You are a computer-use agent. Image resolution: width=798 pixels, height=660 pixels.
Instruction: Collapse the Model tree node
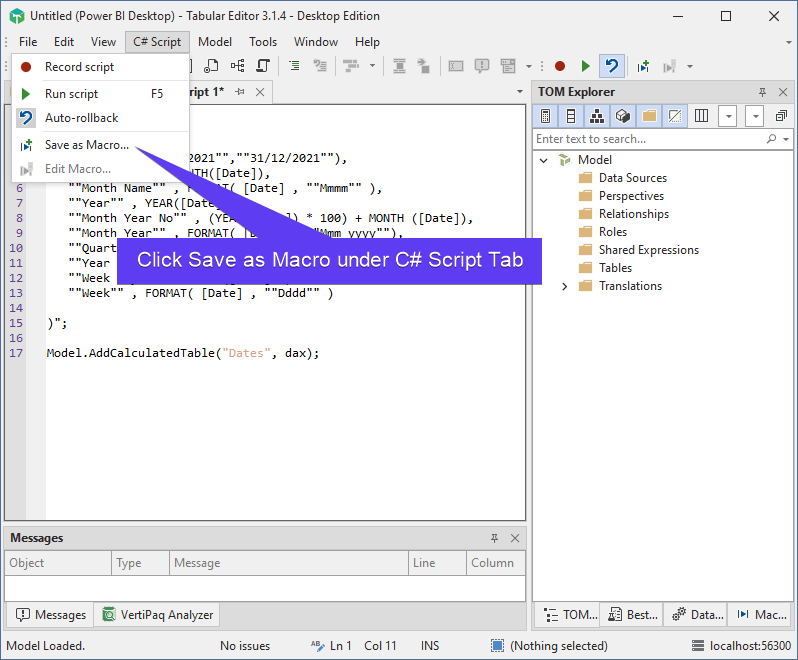pyautogui.click(x=544, y=160)
